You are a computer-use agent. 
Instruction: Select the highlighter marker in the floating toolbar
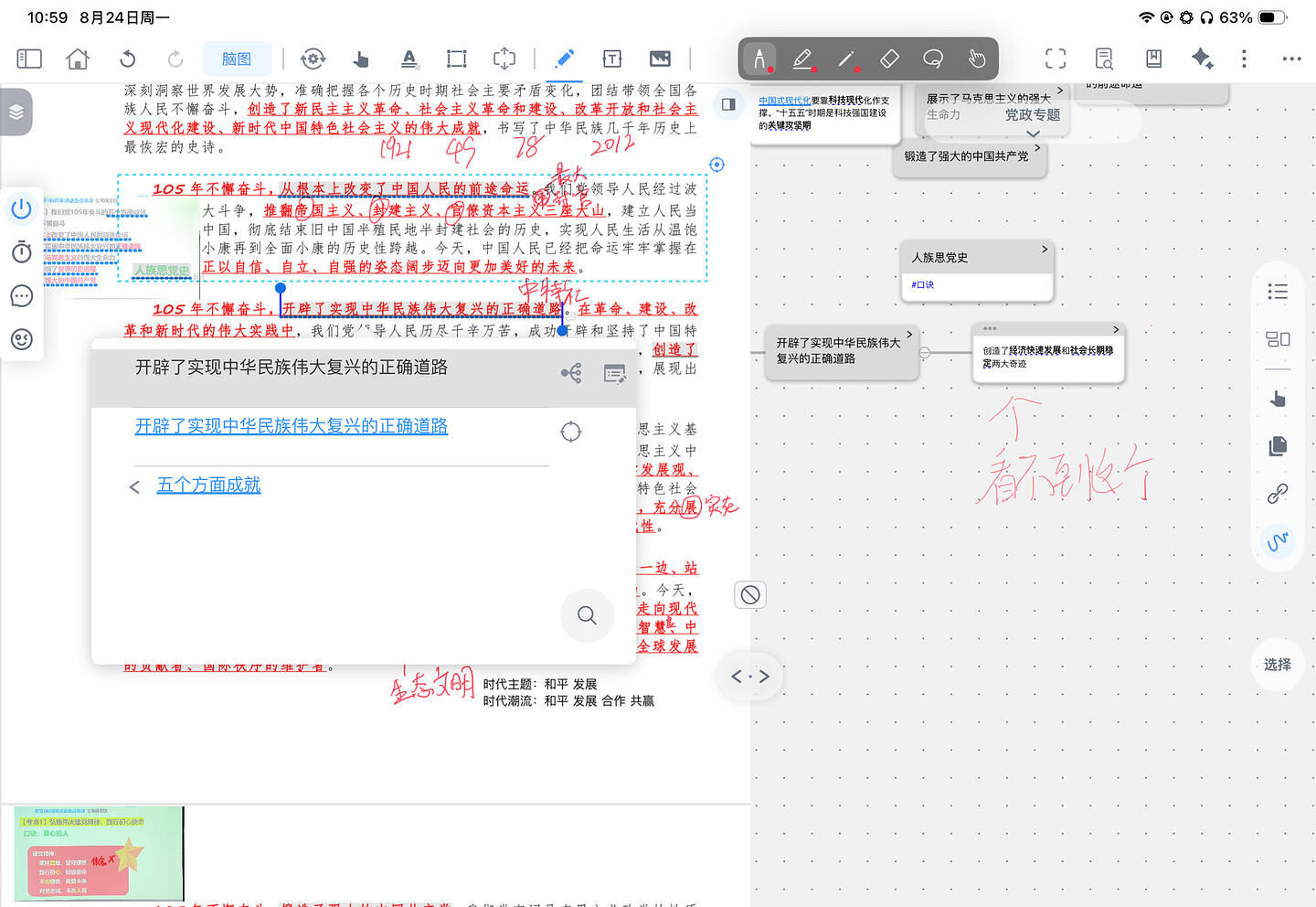[x=802, y=59]
